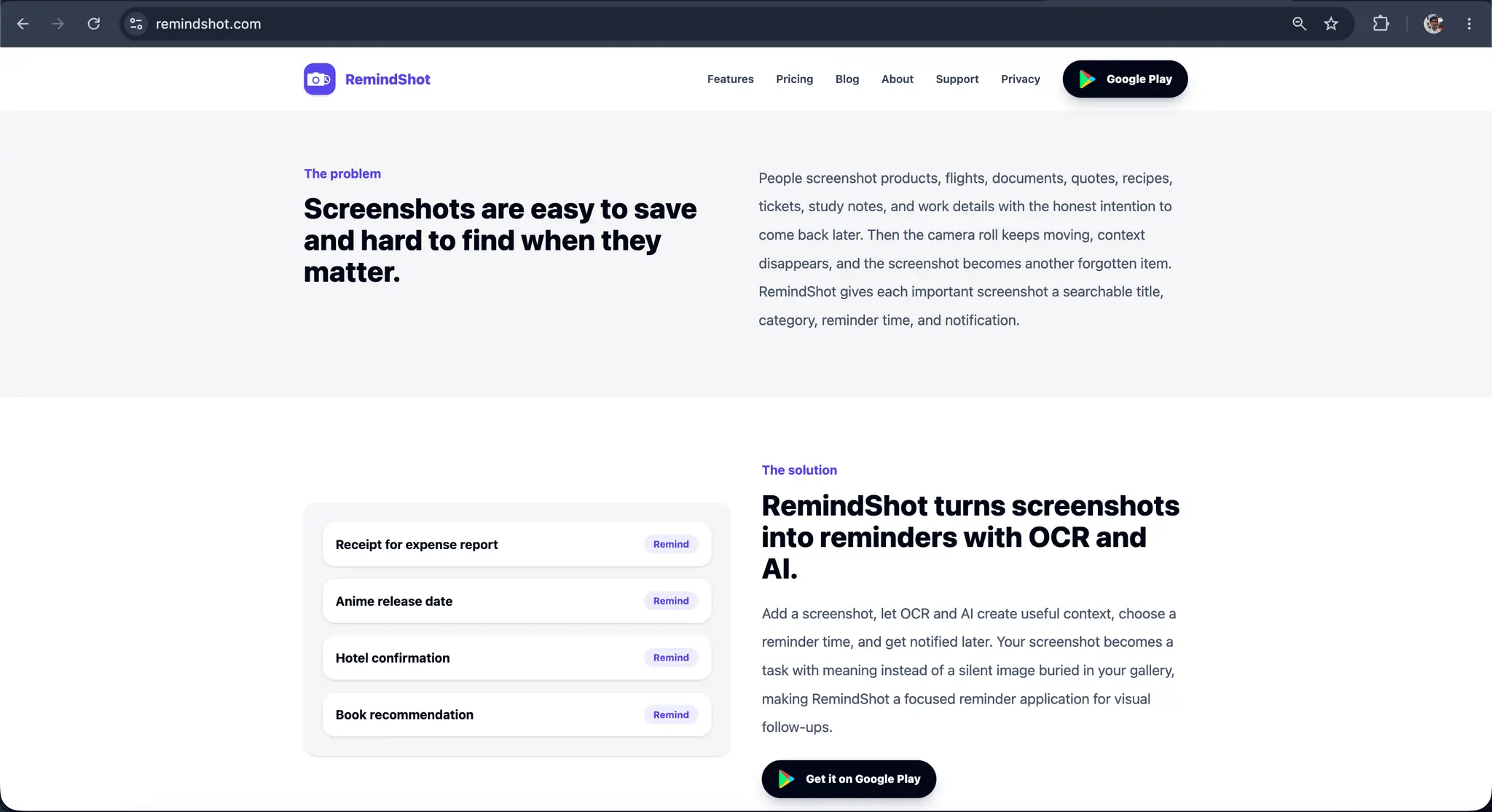Click Remind badge on Hotel confirmation

(x=671, y=658)
